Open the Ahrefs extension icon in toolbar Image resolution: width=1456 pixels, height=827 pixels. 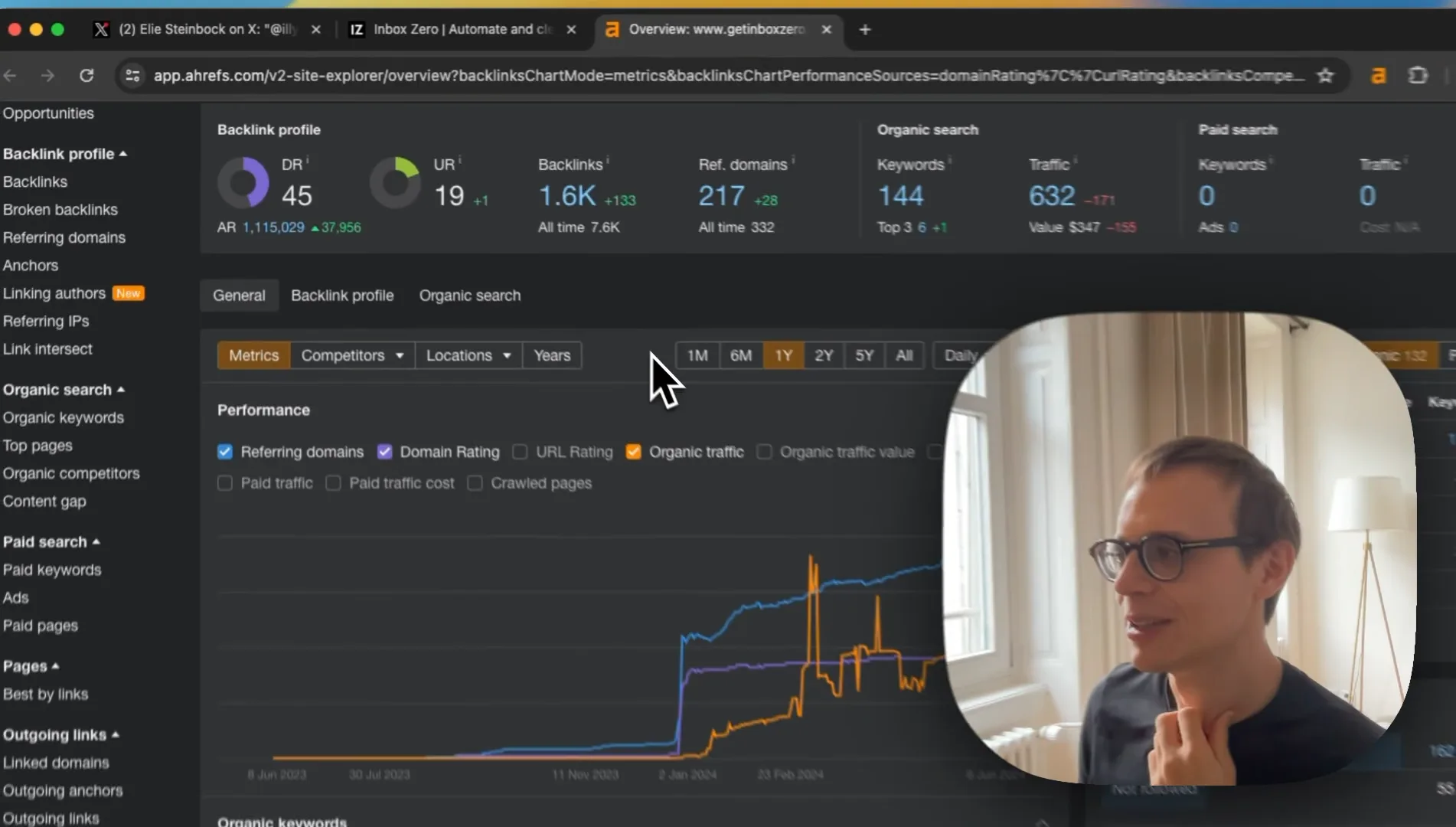tap(1378, 75)
